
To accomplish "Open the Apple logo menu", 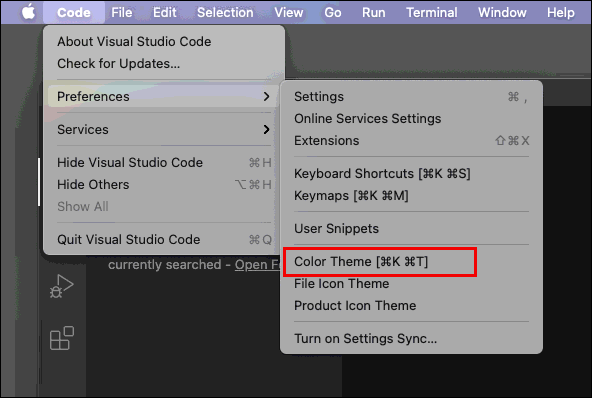I will [28, 12].
